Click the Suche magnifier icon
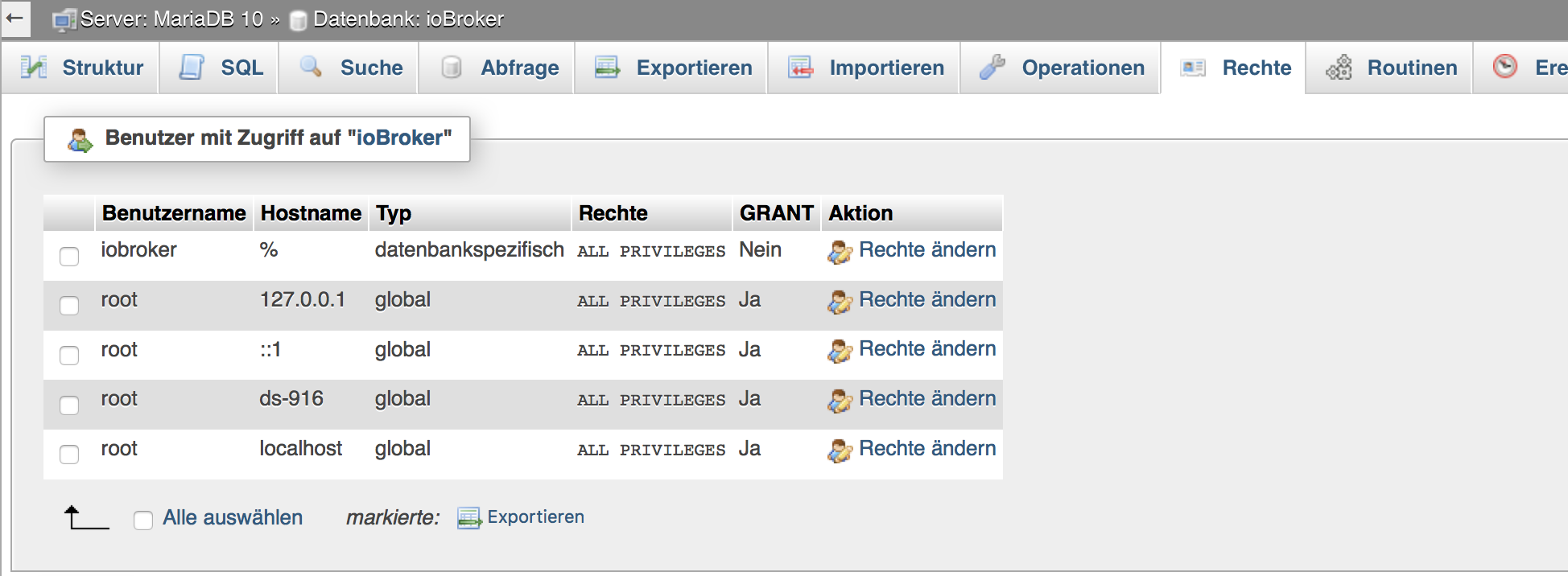Viewport: 1568px width, 576px height. click(311, 67)
